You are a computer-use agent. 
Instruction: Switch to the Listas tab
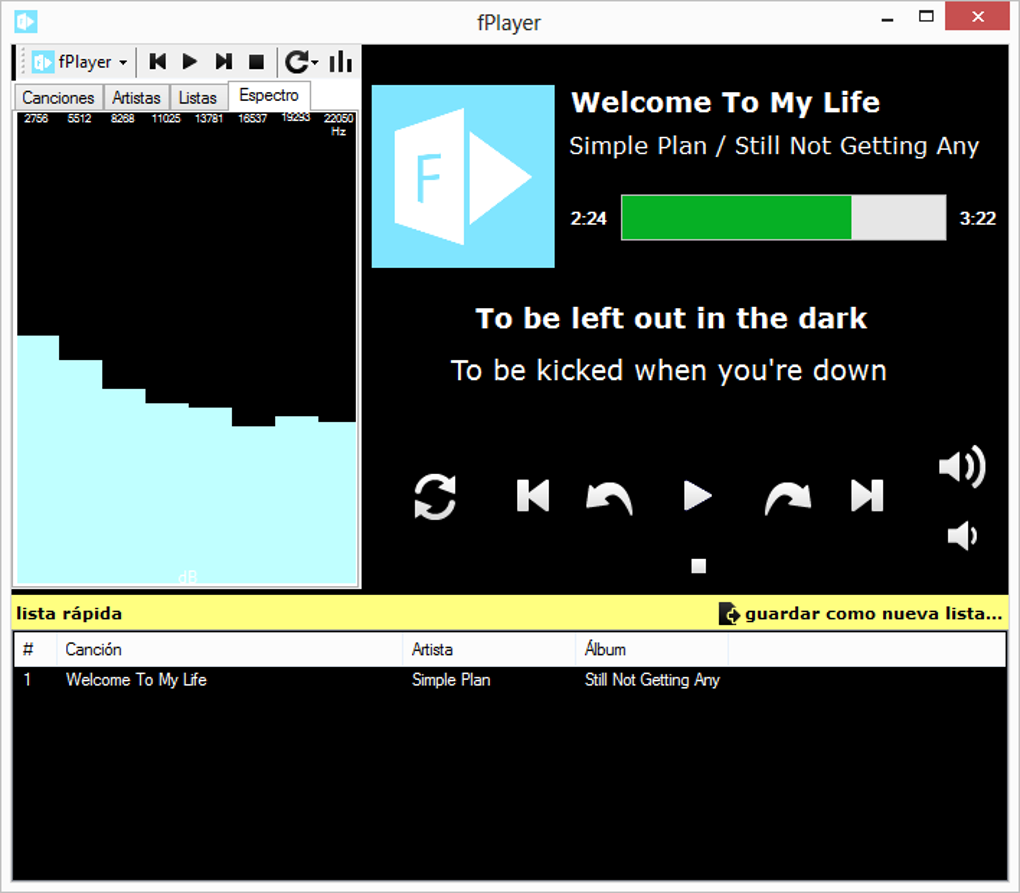click(198, 98)
